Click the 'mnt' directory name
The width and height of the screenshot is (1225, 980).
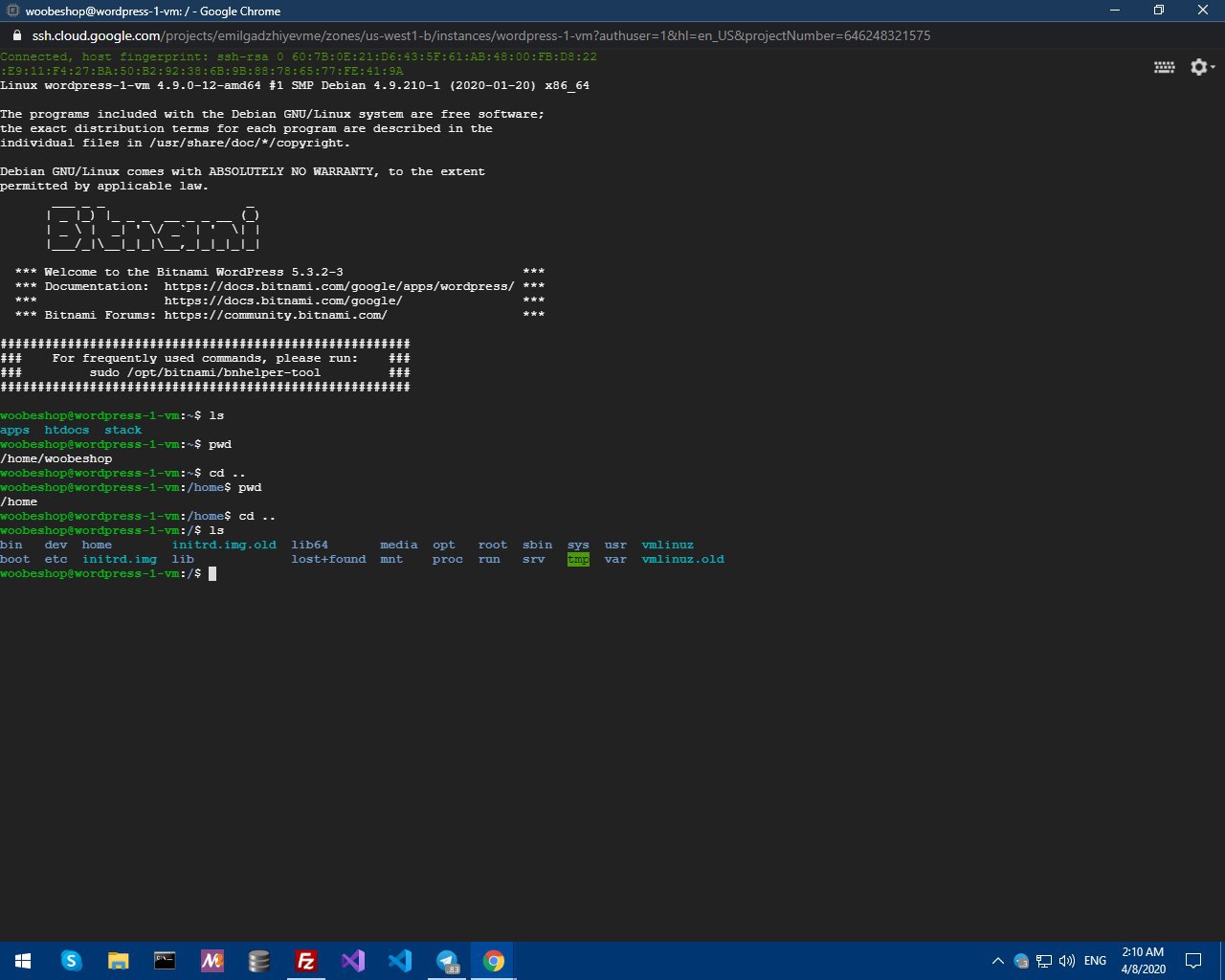(391, 559)
